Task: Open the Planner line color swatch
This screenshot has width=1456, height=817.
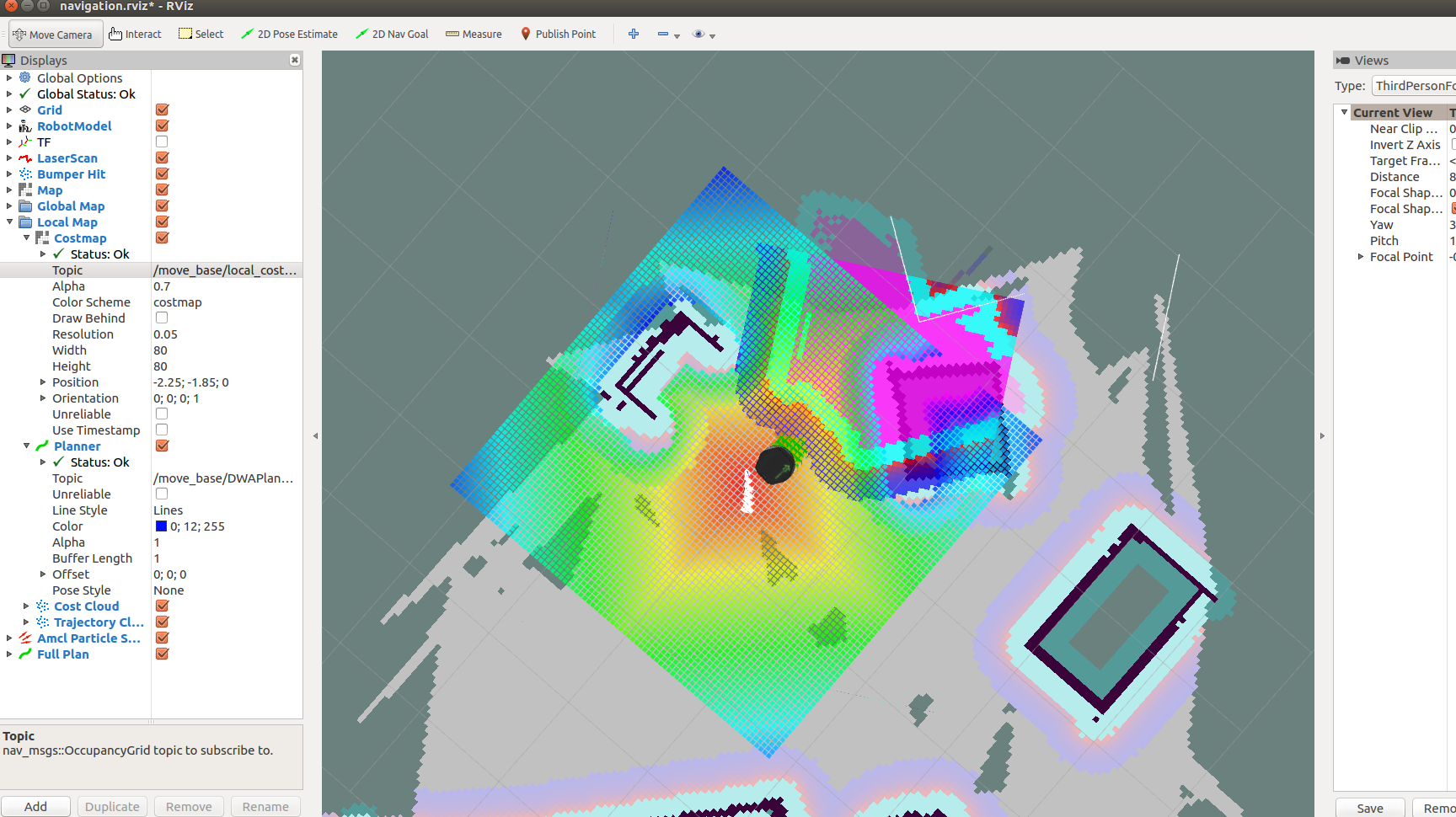Action: click(161, 526)
